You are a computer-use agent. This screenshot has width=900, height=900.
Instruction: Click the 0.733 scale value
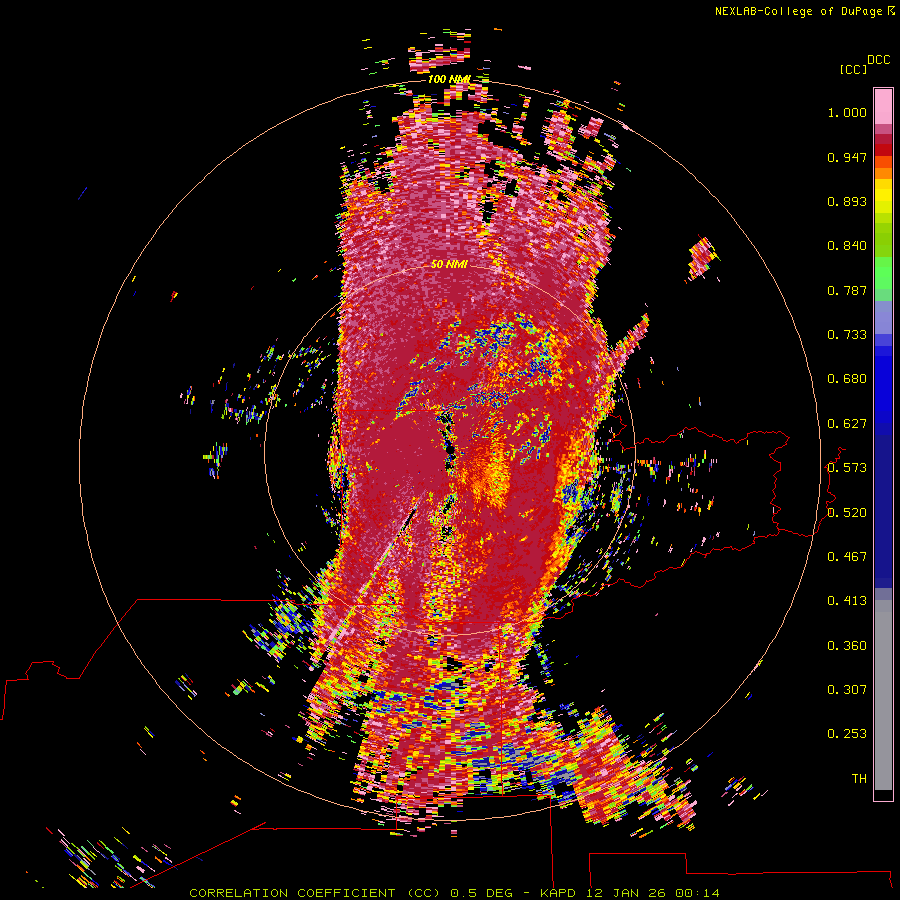tap(847, 335)
